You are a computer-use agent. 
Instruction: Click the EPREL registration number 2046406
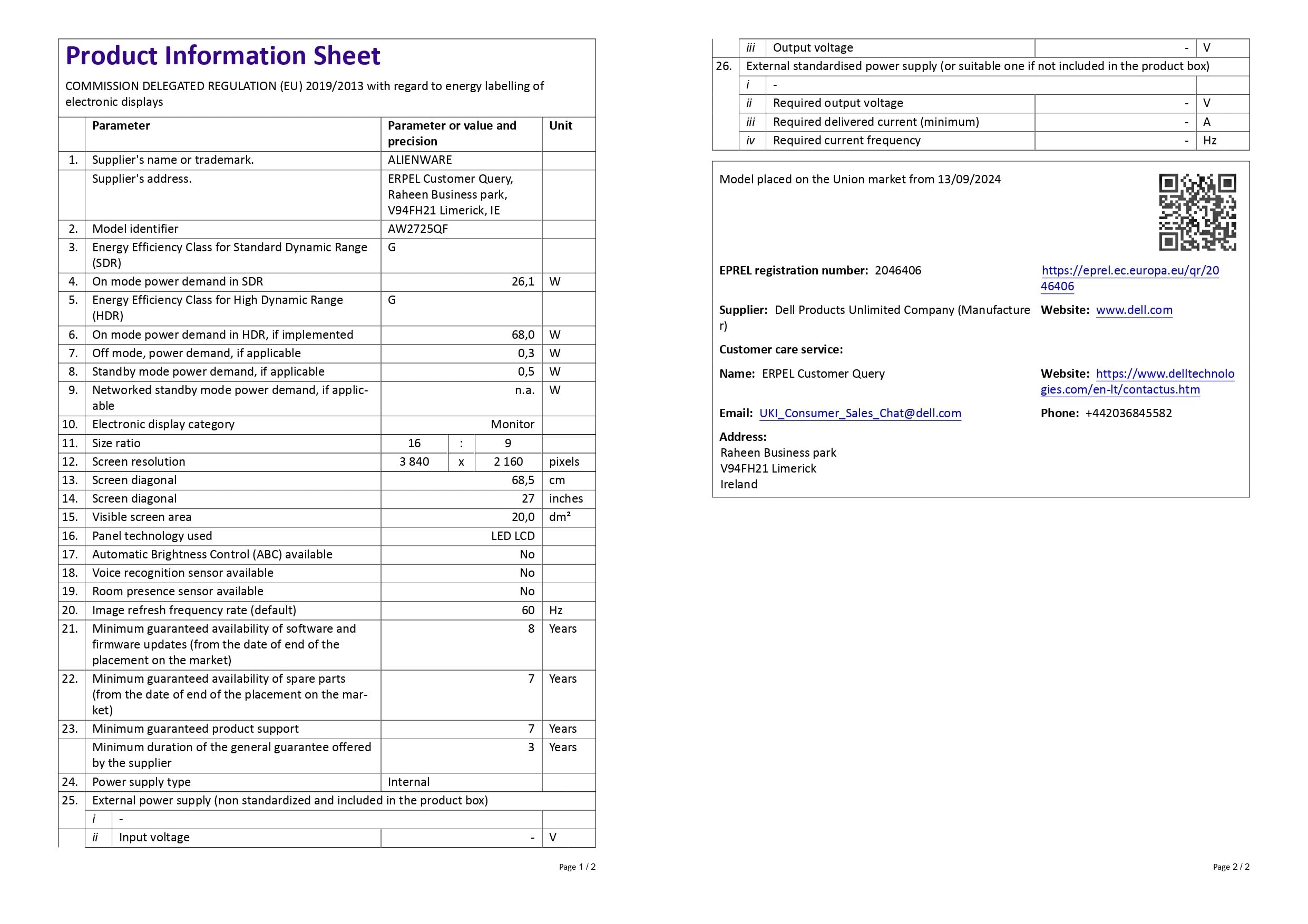tap(898, 270)
